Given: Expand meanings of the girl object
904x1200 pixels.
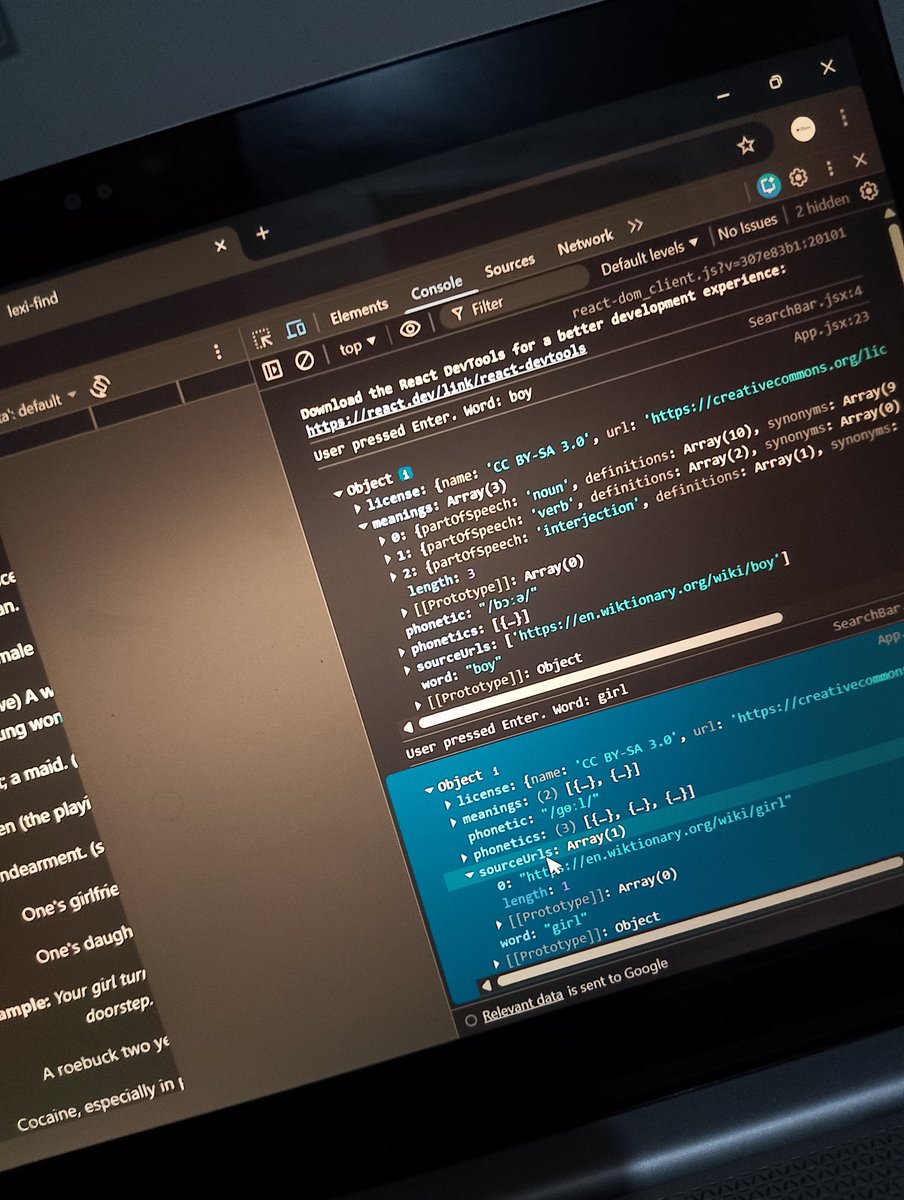Looking at the screenshot, I should (453, 822).
